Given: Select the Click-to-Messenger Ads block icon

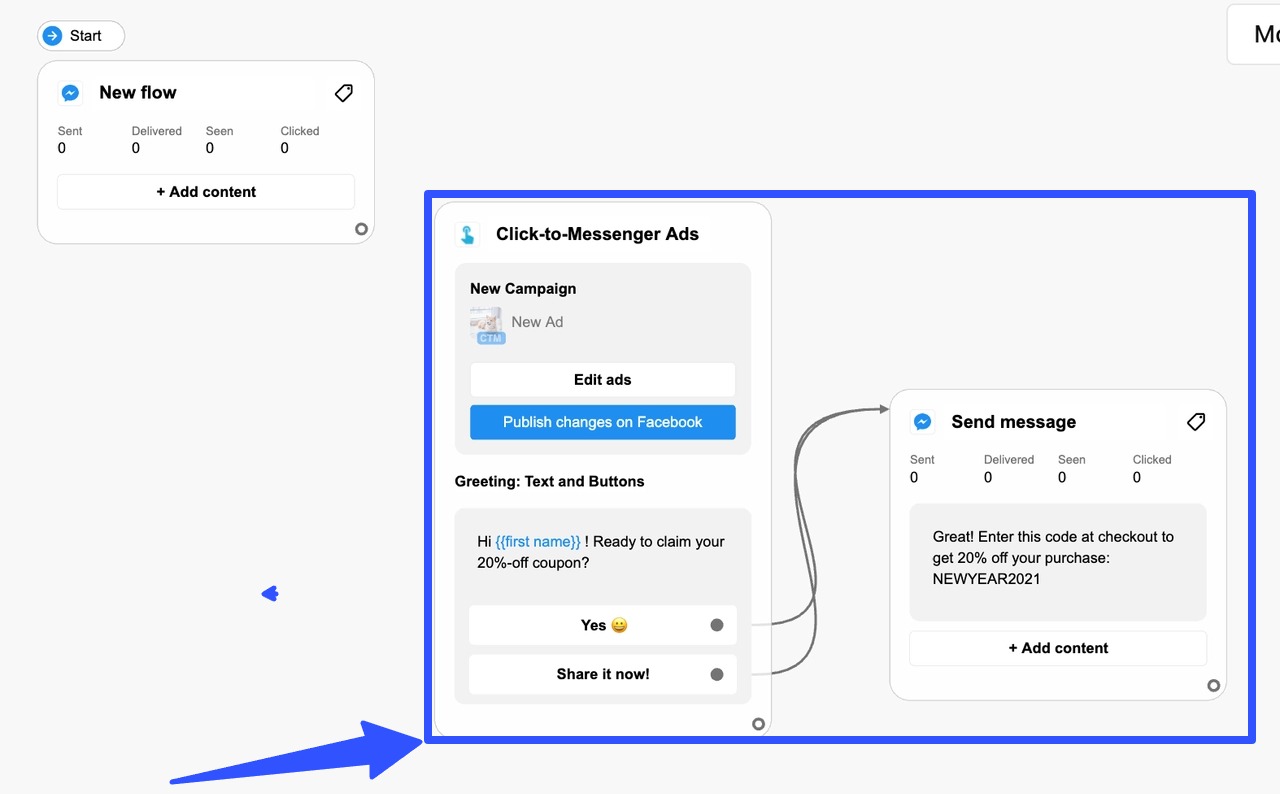Looking at the screenshot, I should coord(466,234).
